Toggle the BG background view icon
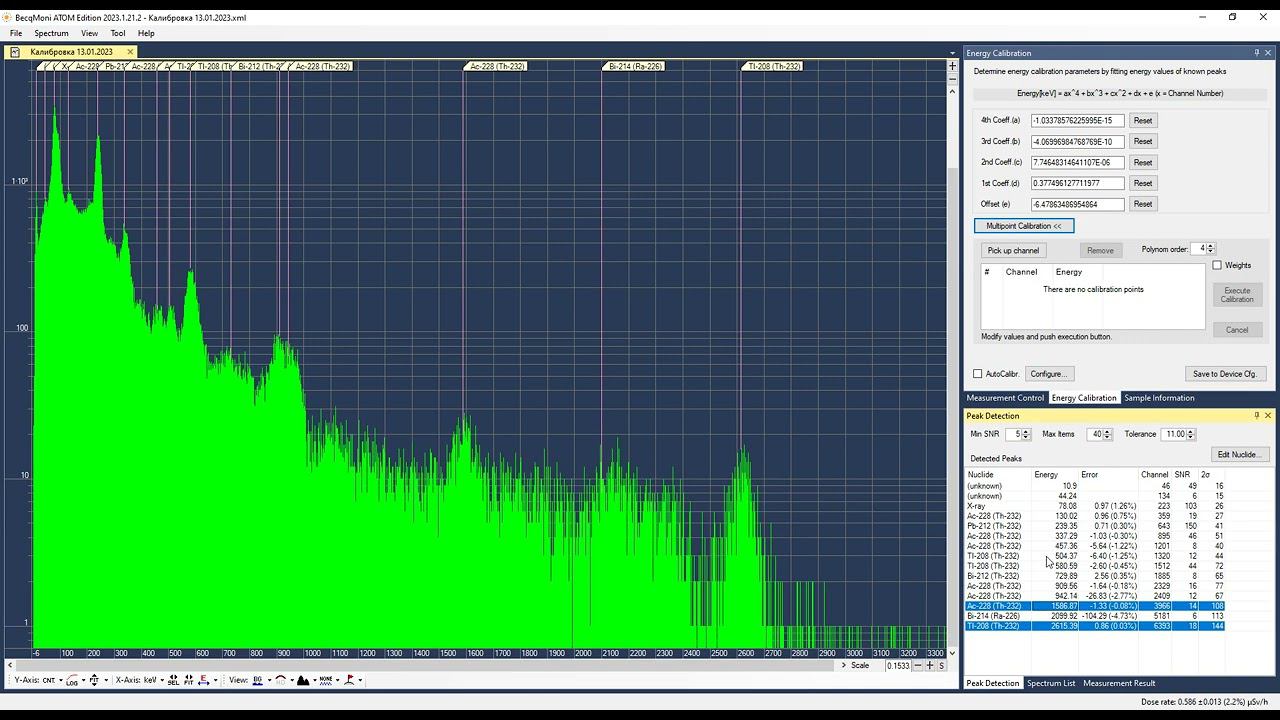The width and height of the screenshot is (1280, 720). click(258, 680)
